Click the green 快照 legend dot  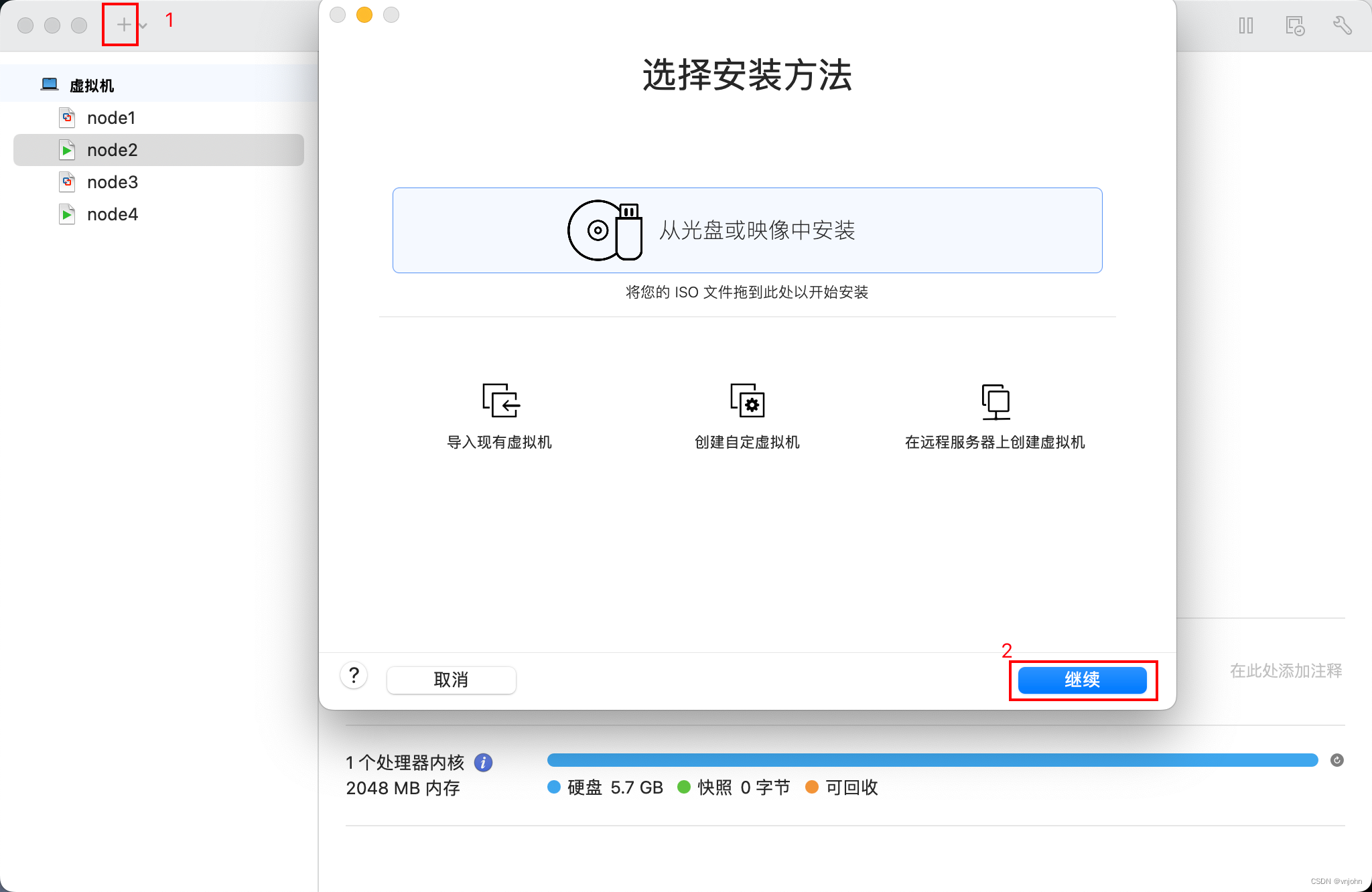click(x=684, y=787)
